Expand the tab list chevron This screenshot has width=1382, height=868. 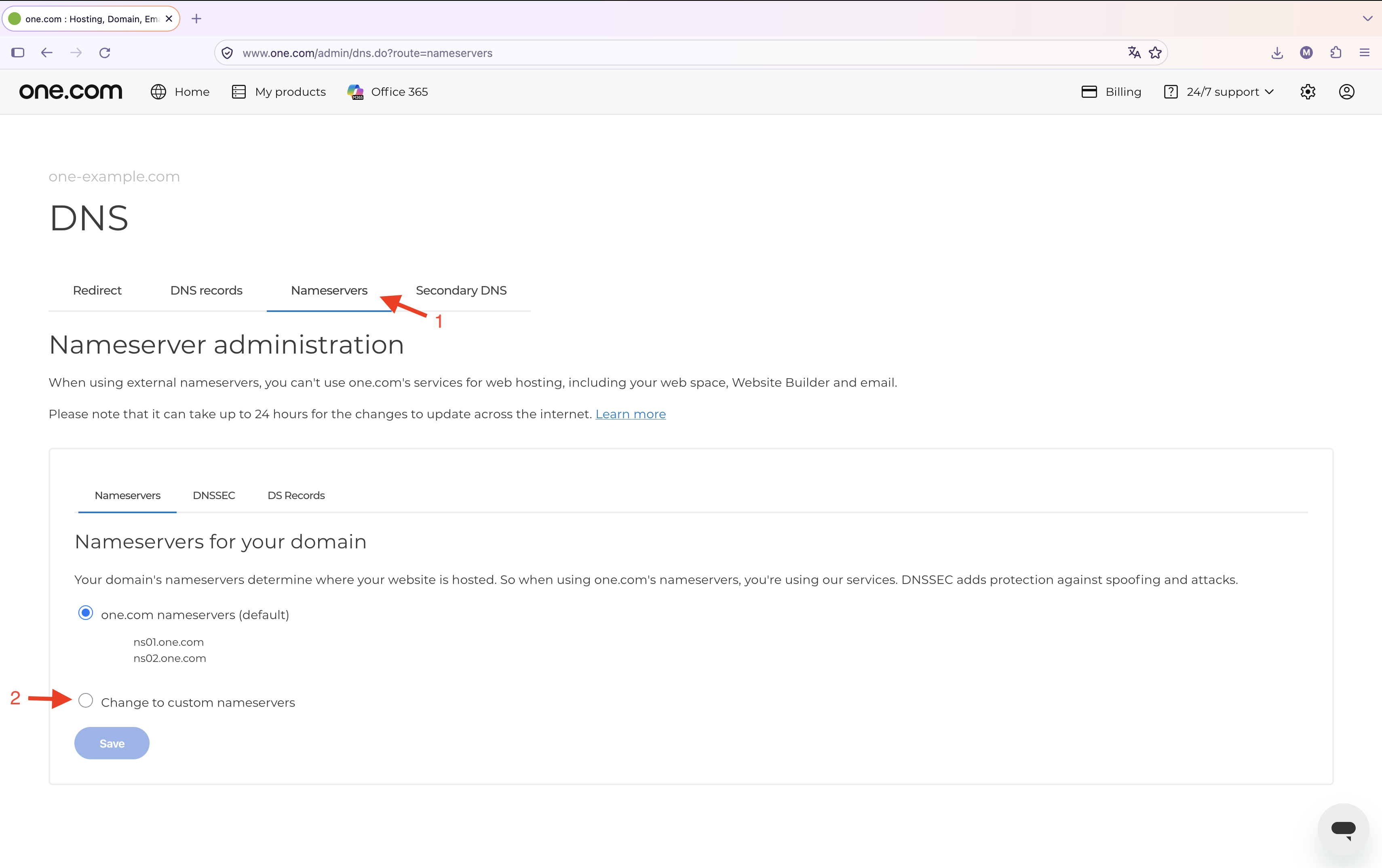click(x=1368, y=18)
